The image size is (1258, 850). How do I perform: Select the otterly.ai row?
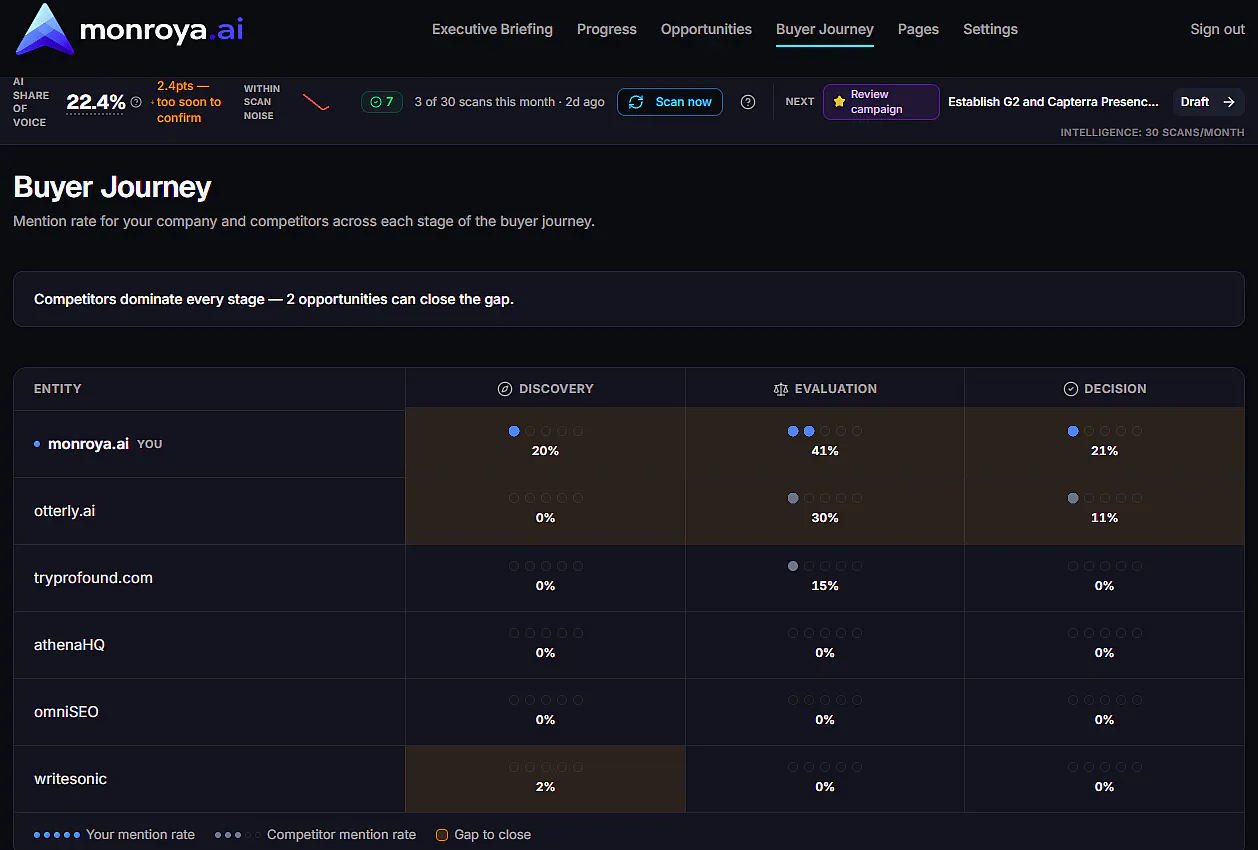coord(629,511)
